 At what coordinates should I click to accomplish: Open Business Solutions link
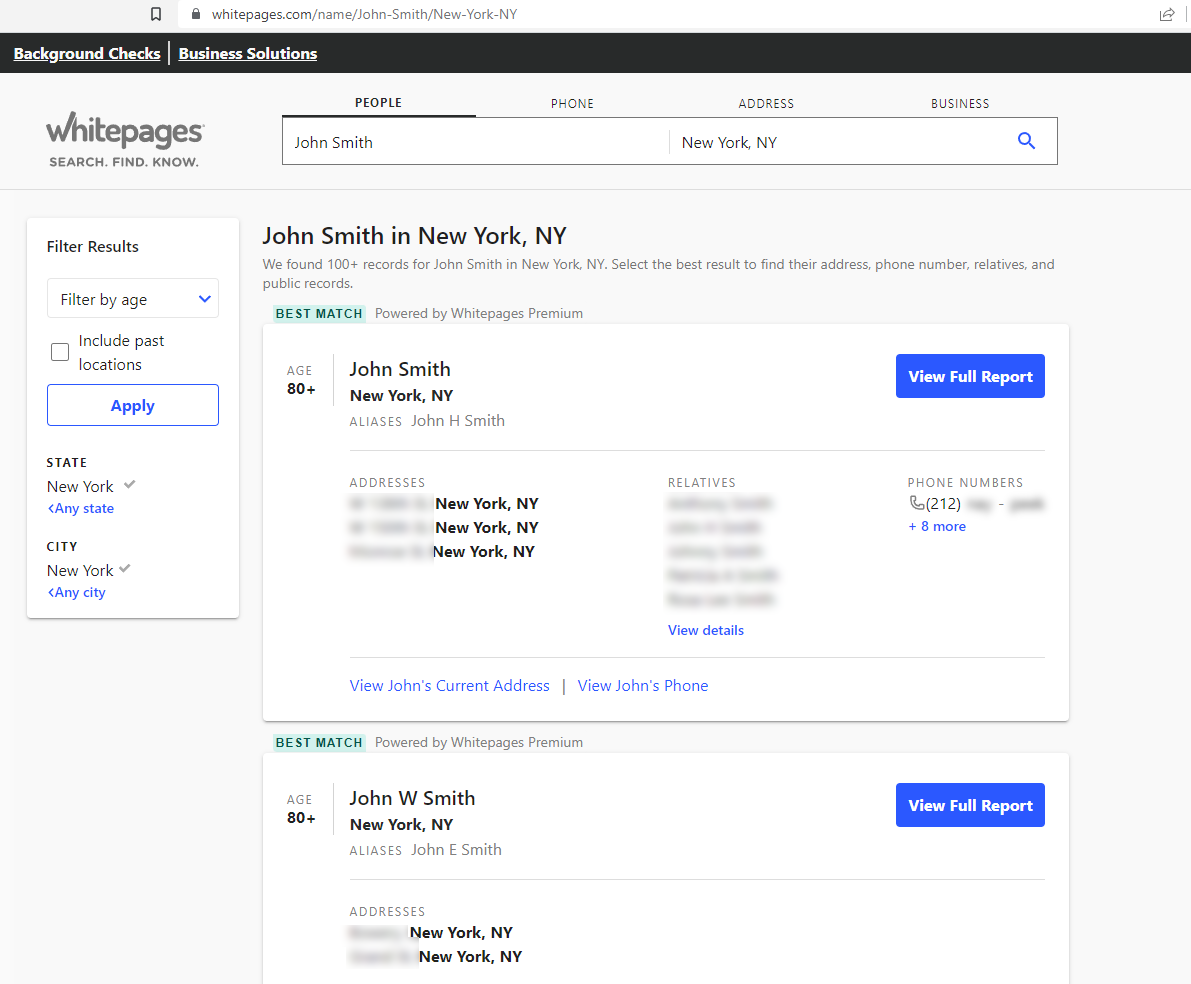coord(248,53)
